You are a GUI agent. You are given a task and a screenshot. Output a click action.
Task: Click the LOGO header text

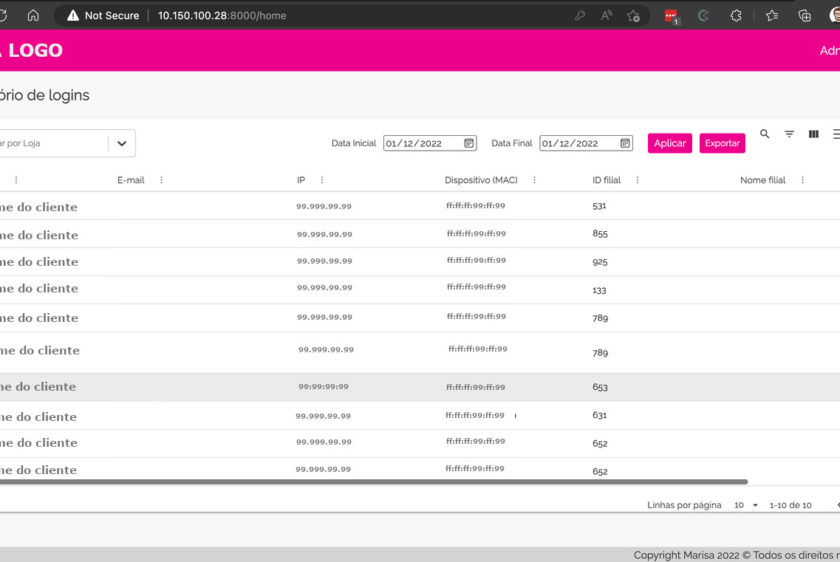point(35,50)
